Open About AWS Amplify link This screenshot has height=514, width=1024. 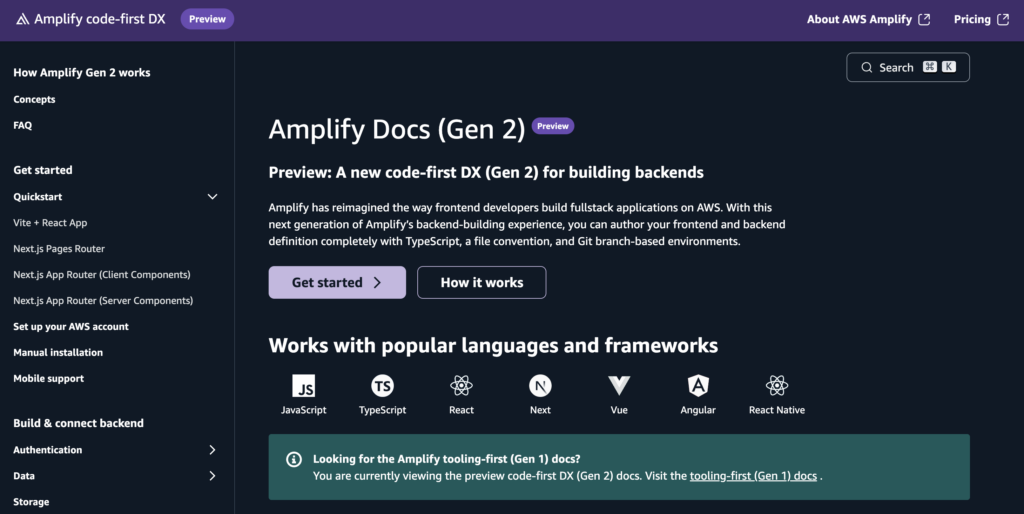pos(868,20)
